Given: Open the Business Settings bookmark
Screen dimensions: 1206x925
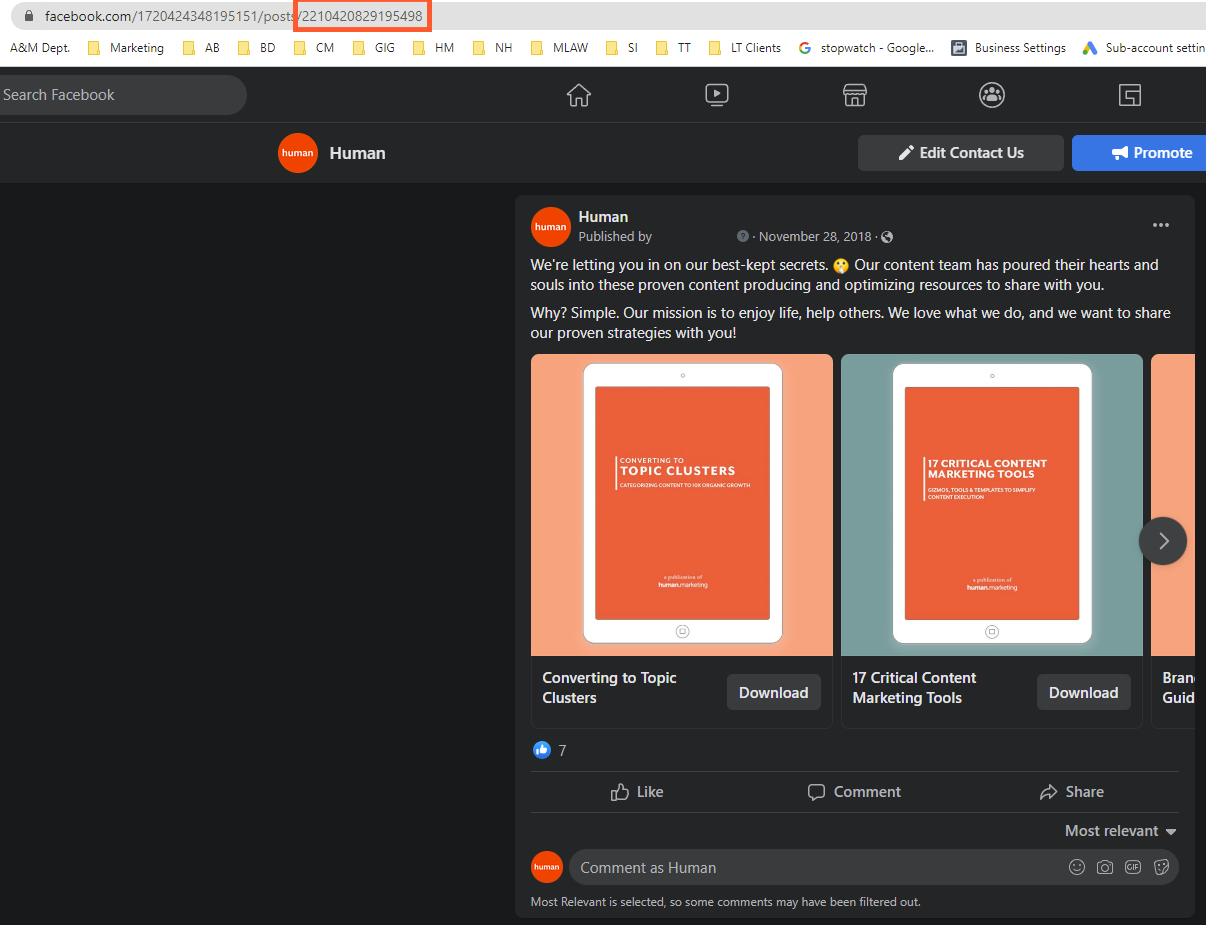Looking at the screenshot, I should point(1008,47).
